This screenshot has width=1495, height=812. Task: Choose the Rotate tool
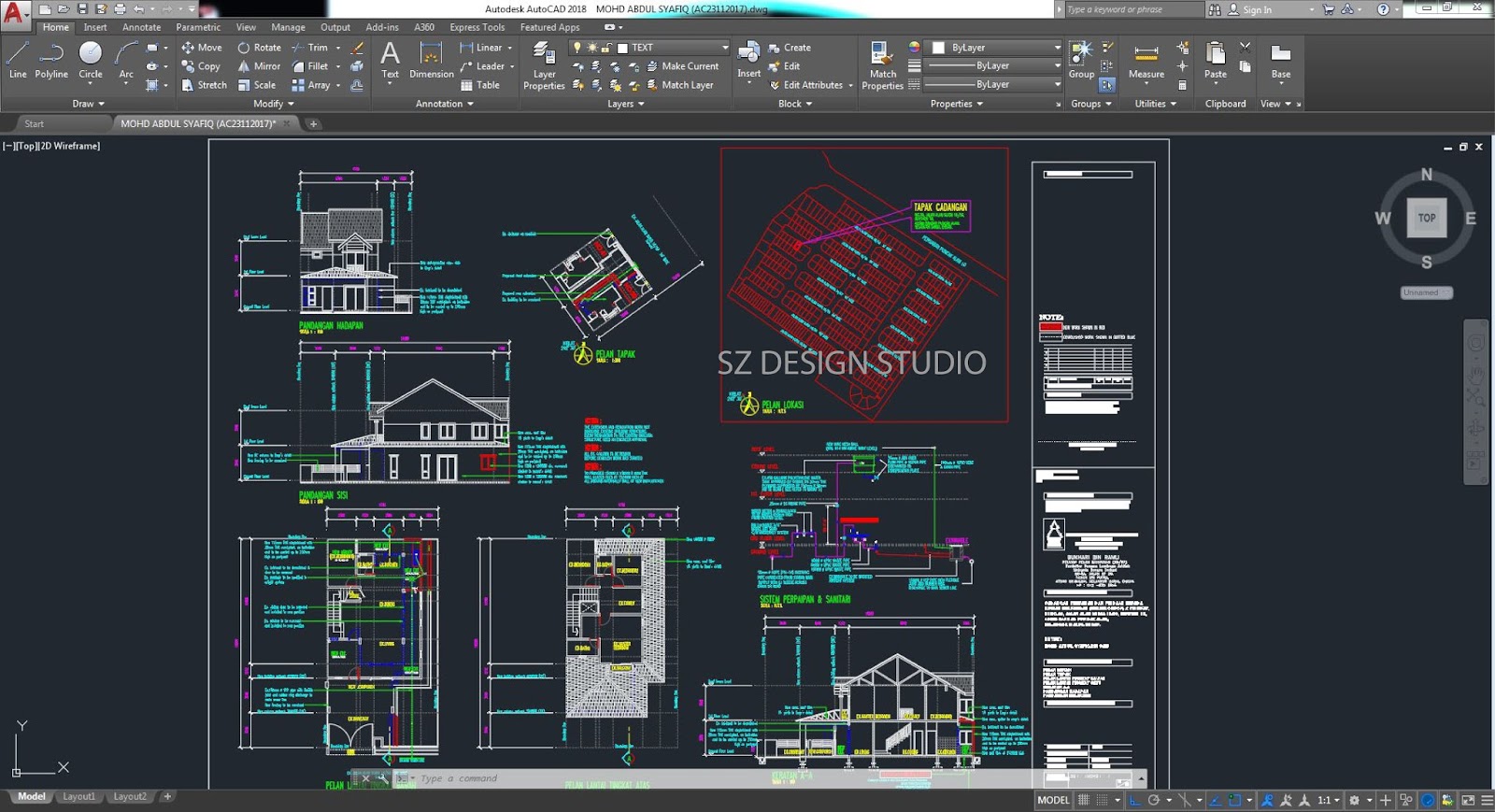259,48
